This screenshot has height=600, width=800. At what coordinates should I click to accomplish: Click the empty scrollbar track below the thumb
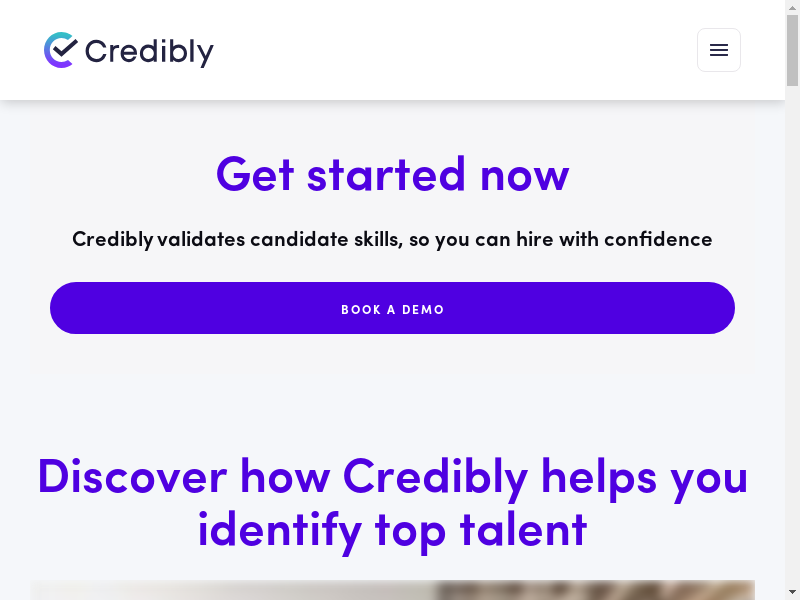(x=792, y=350)
